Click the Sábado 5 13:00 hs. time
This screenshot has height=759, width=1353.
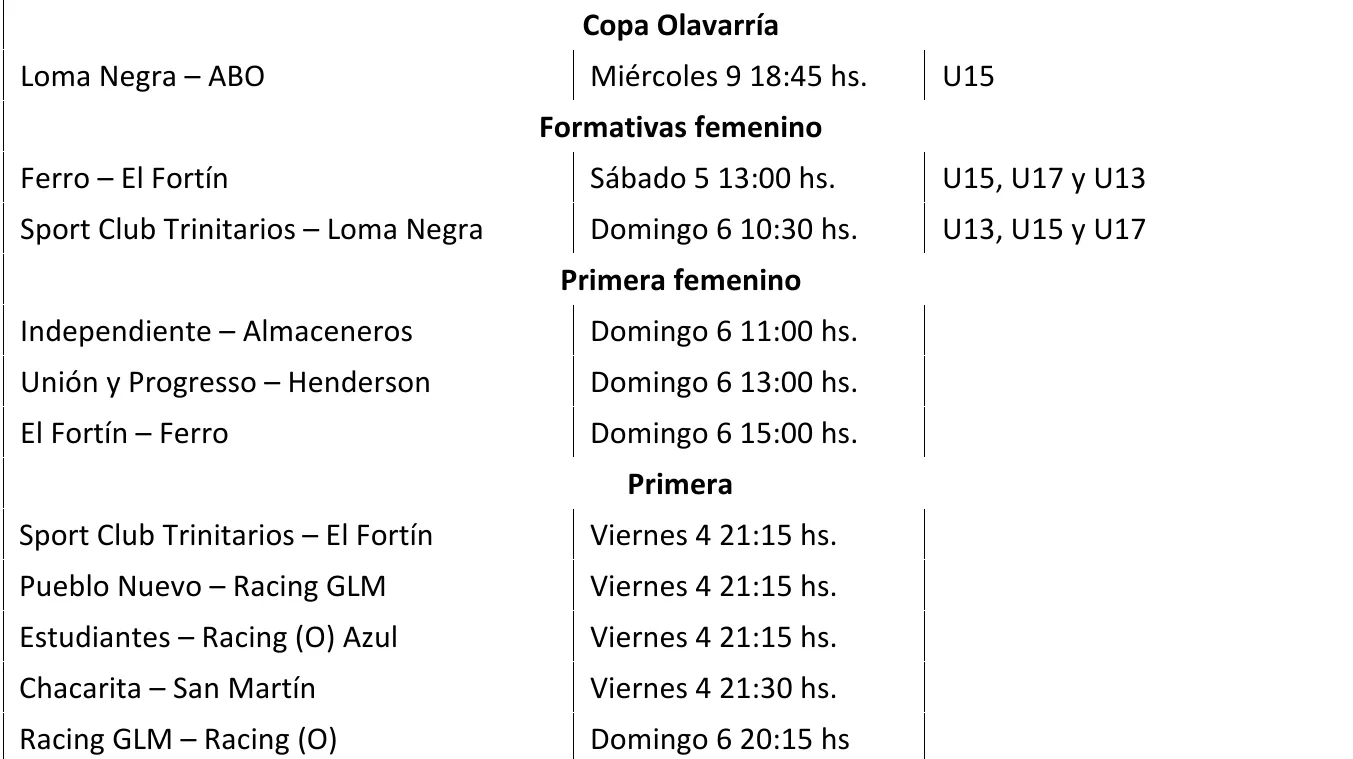coord(713,179)
